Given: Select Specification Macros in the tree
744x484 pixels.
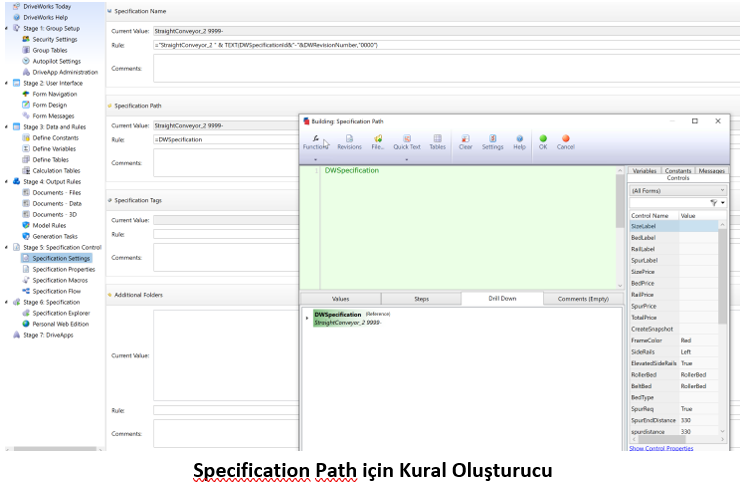Looking at the screenshot, I should [62, 280].
